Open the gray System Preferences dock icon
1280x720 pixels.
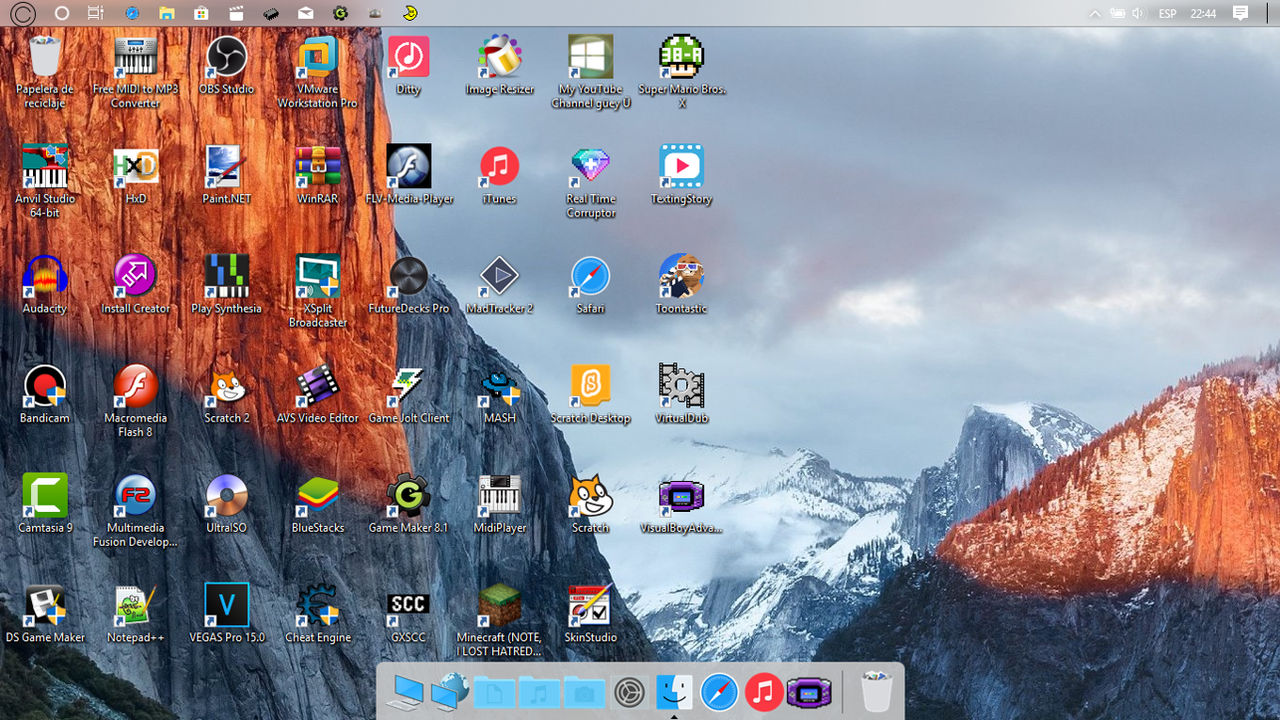coord(629,692)
